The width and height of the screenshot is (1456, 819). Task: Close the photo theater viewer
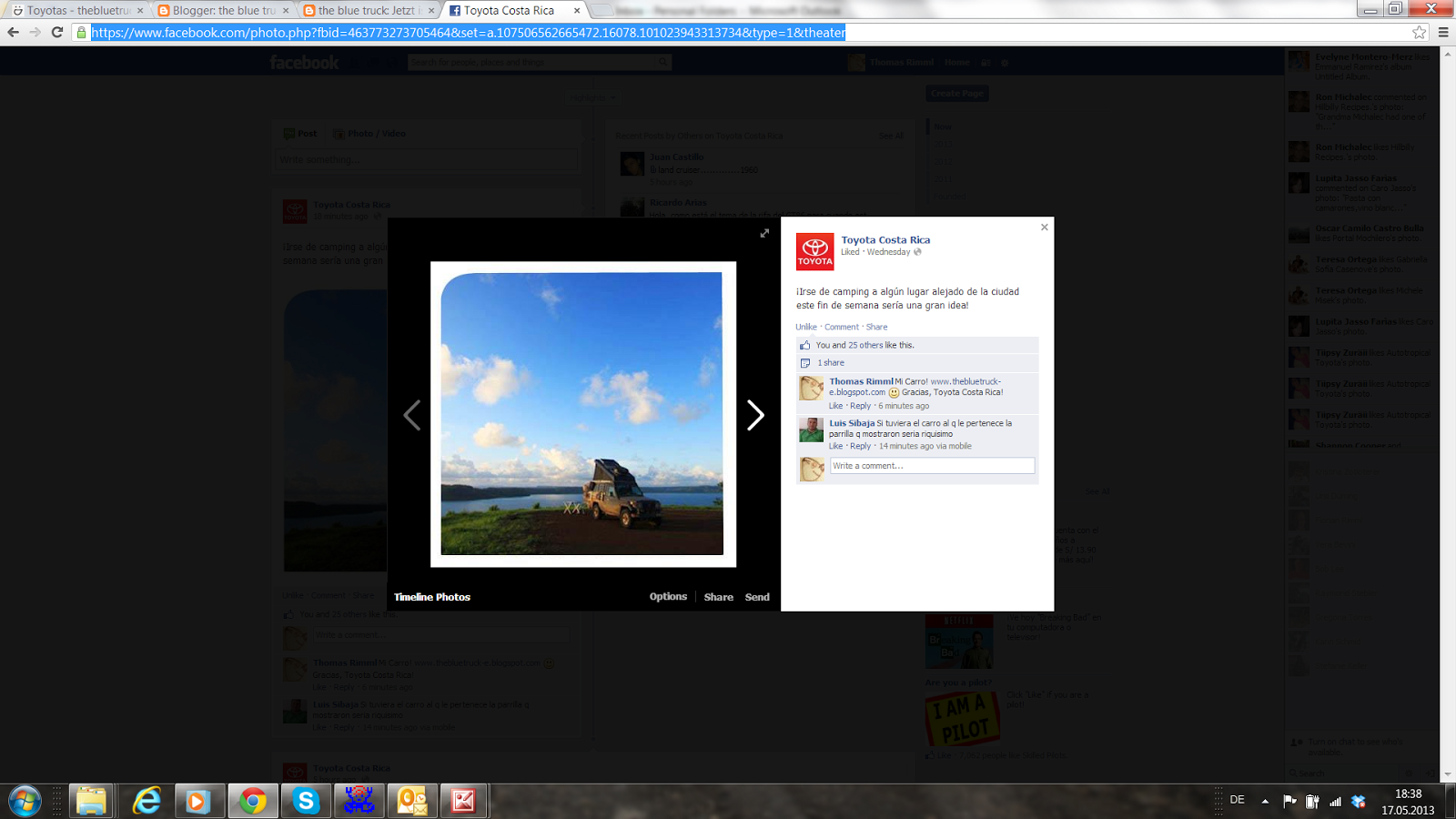click(1045, 227)
